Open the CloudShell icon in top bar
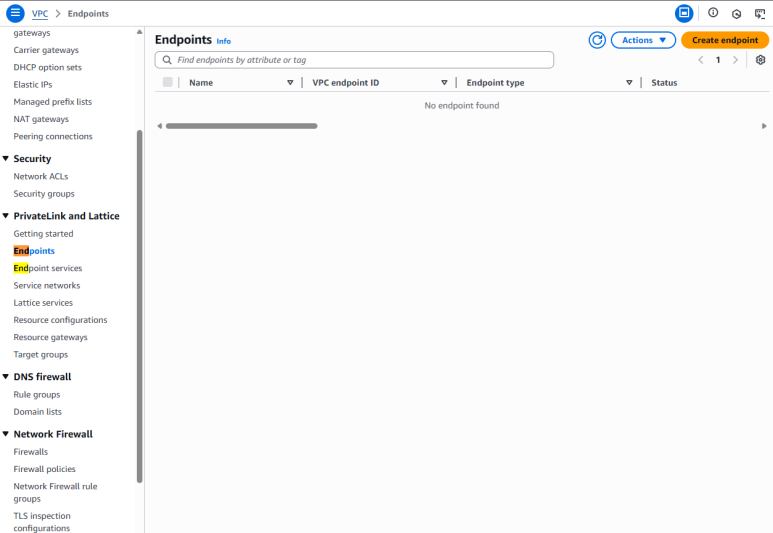The width and height of the screenshot is (773, 533). pyautogui.click(x=684, y=13)
